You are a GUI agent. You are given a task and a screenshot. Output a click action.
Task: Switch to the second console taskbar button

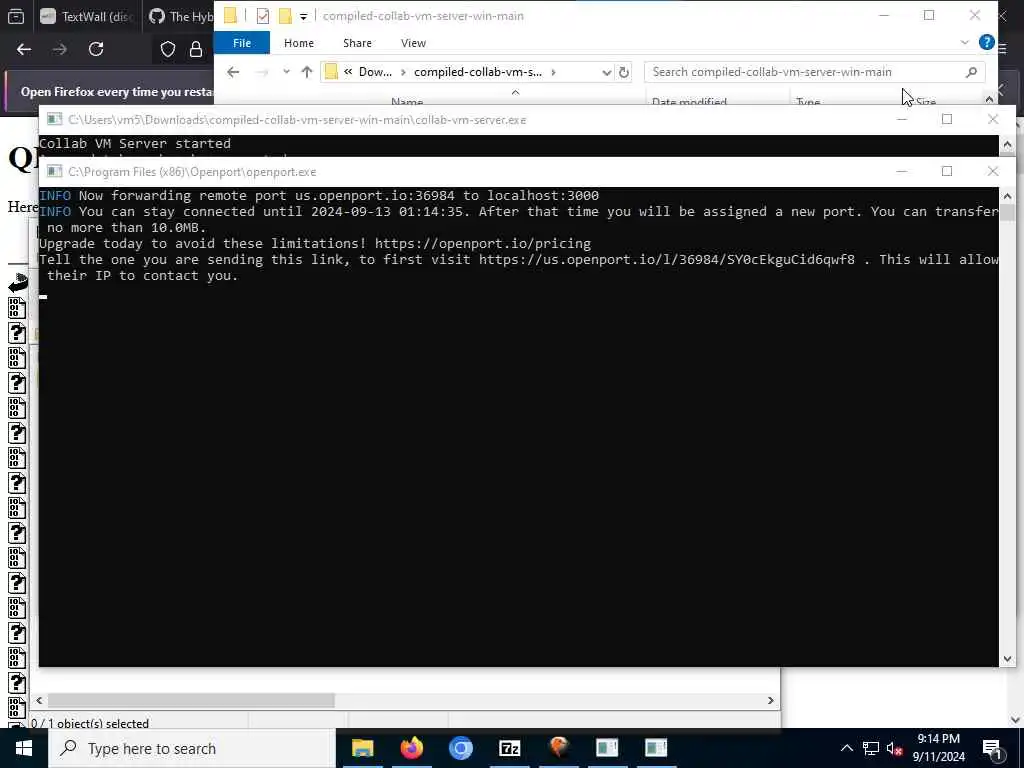[x=656, y=748]
